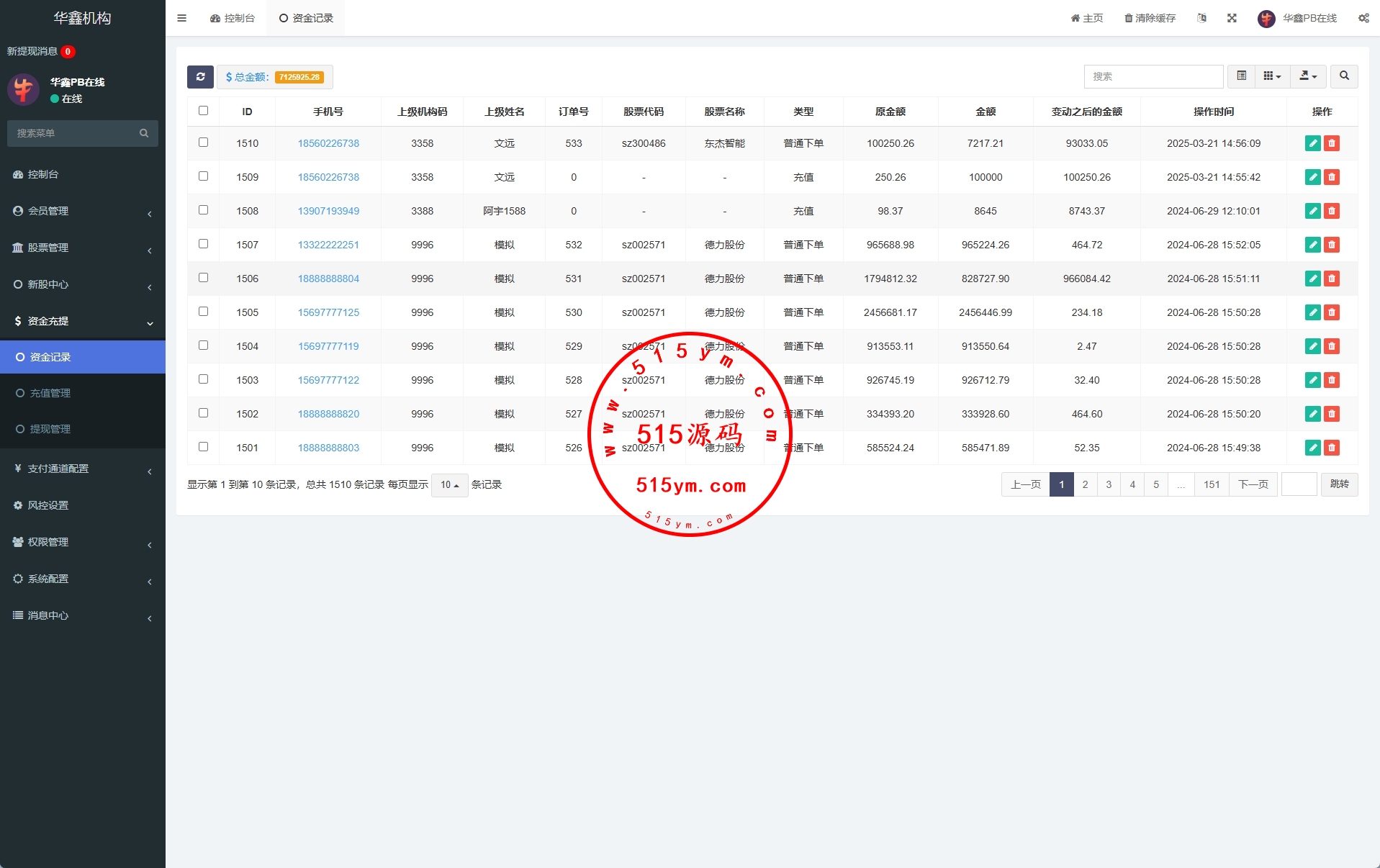Viewport: 1380px width, 868px height.
Task: Toggle the card view table icon
Action: coord(1241,76)
